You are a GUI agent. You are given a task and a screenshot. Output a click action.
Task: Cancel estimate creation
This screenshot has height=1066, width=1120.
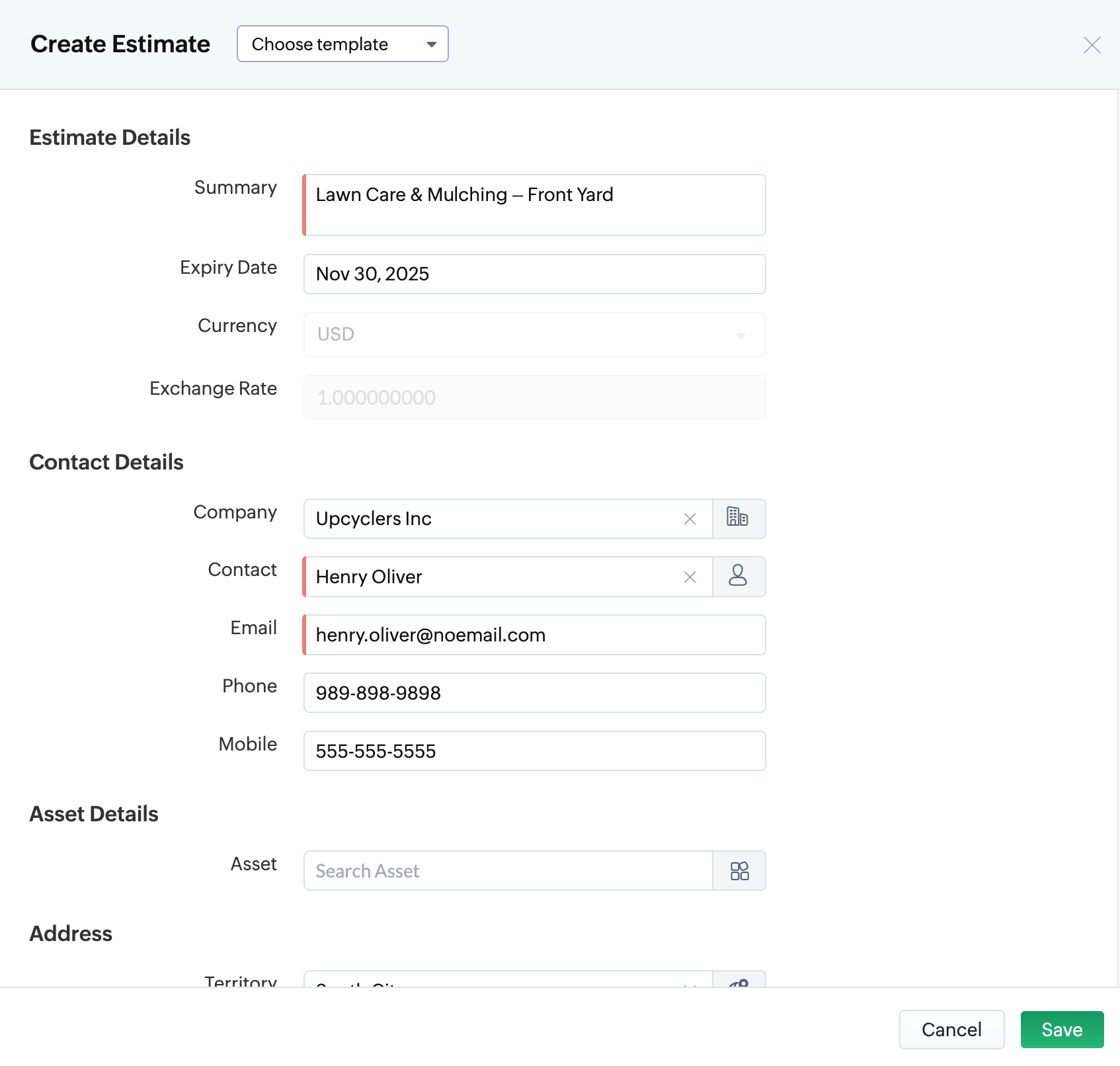pos(951,1030)
